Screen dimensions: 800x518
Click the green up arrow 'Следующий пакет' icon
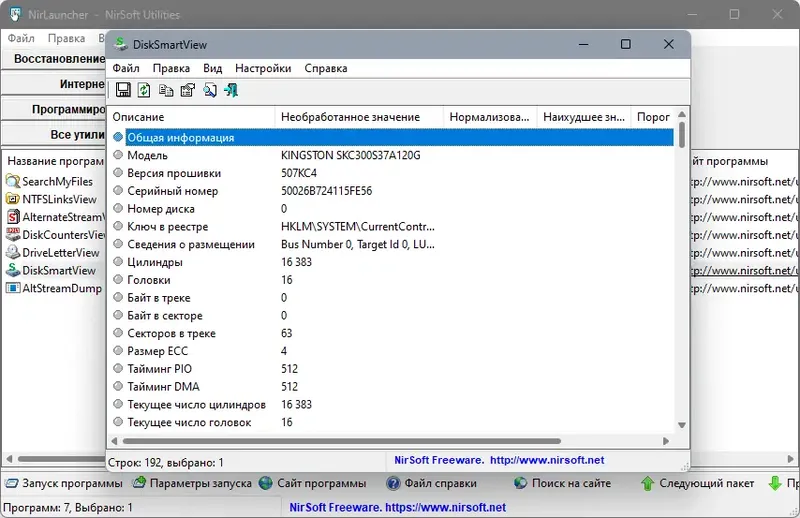(x=647, y=483)
